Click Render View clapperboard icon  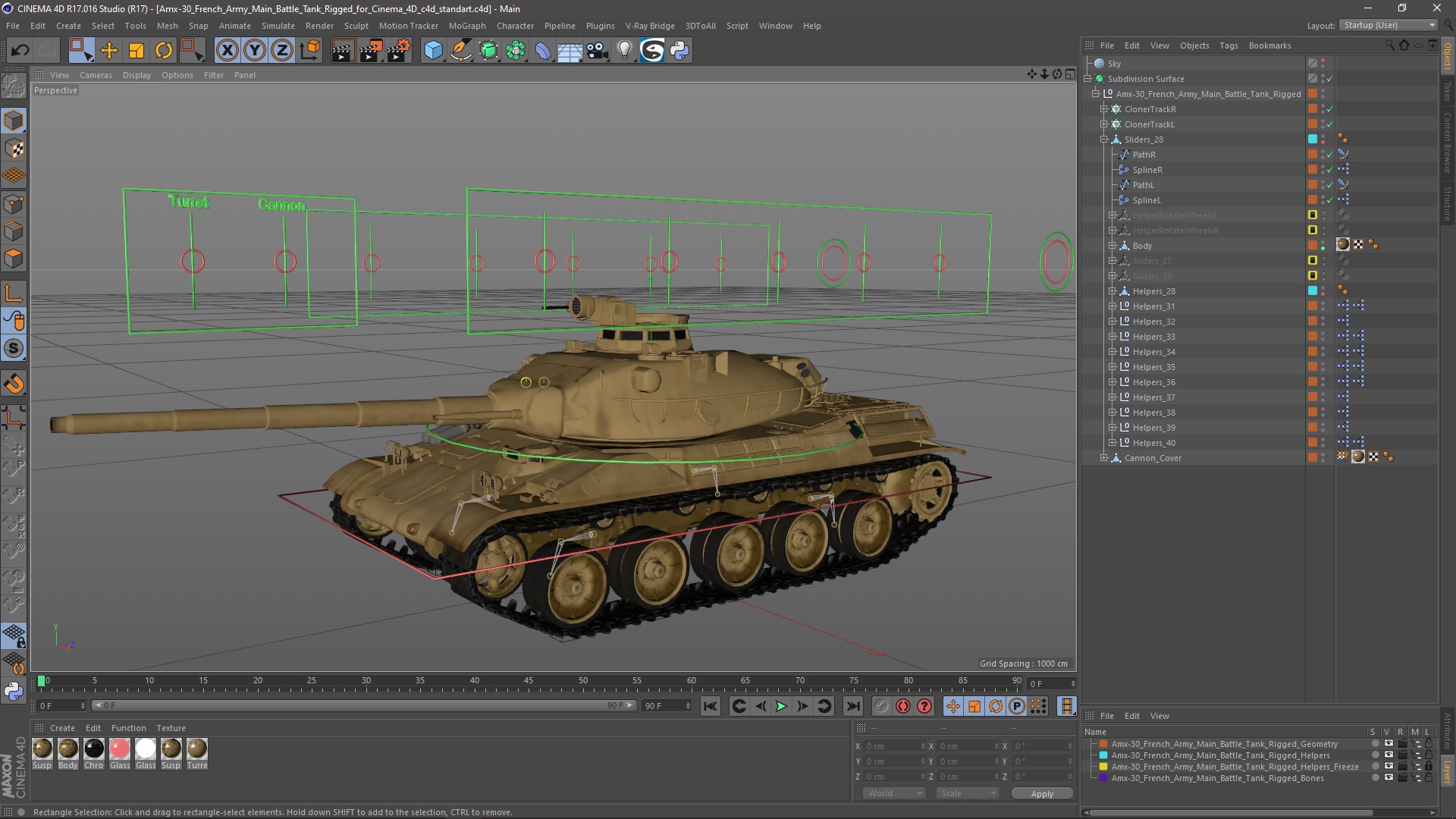[343, 51]
